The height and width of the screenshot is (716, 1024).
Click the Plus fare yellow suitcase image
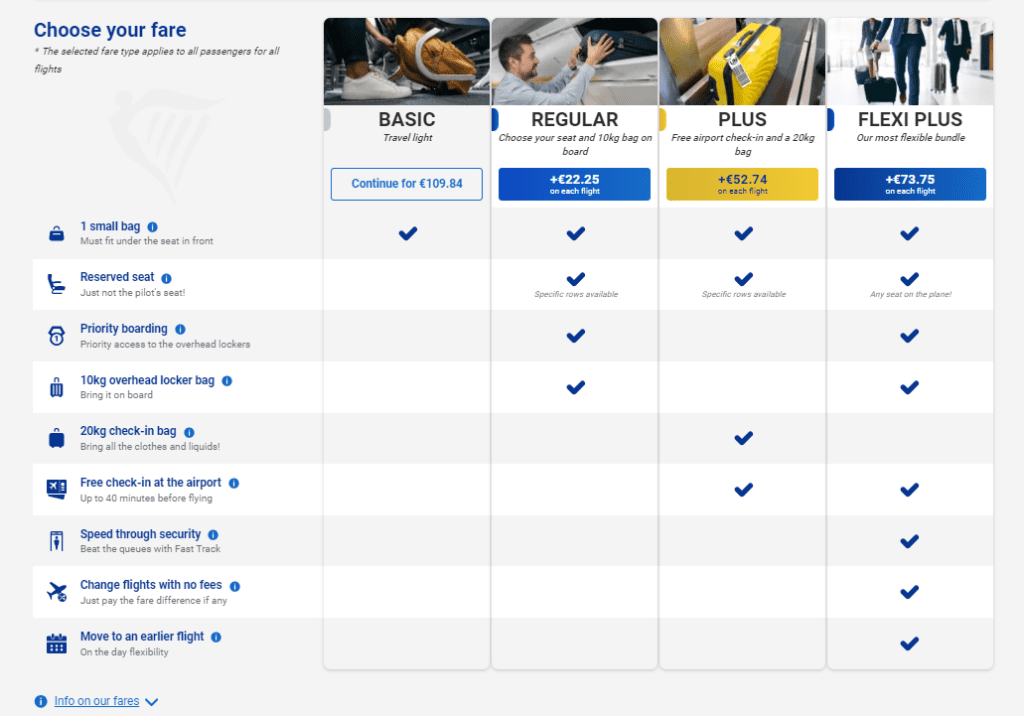(x=743, y=61)
